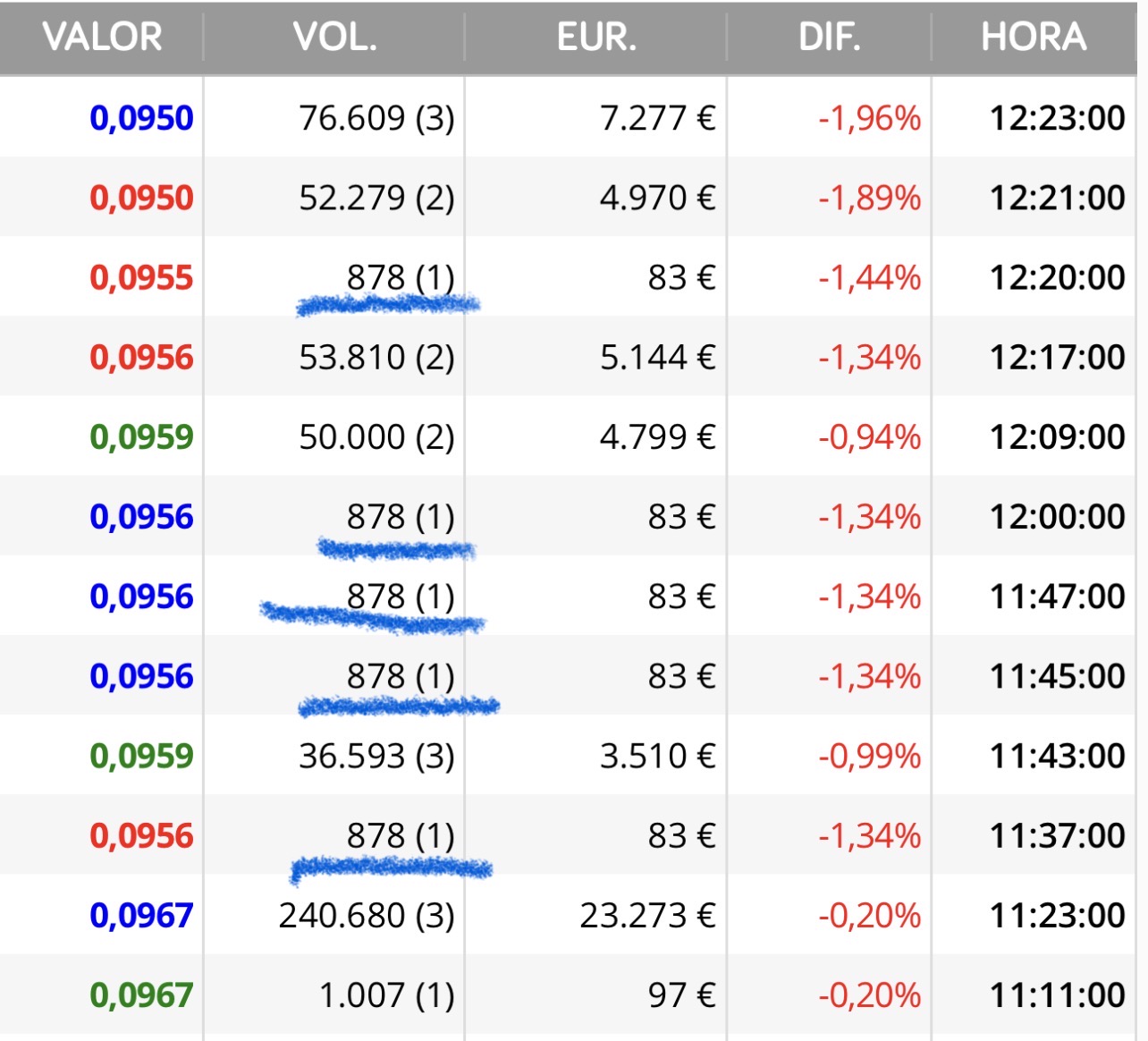Click the blue 0,0950 value at 12:23:00

pyautogui.click(x=141, y=118)
